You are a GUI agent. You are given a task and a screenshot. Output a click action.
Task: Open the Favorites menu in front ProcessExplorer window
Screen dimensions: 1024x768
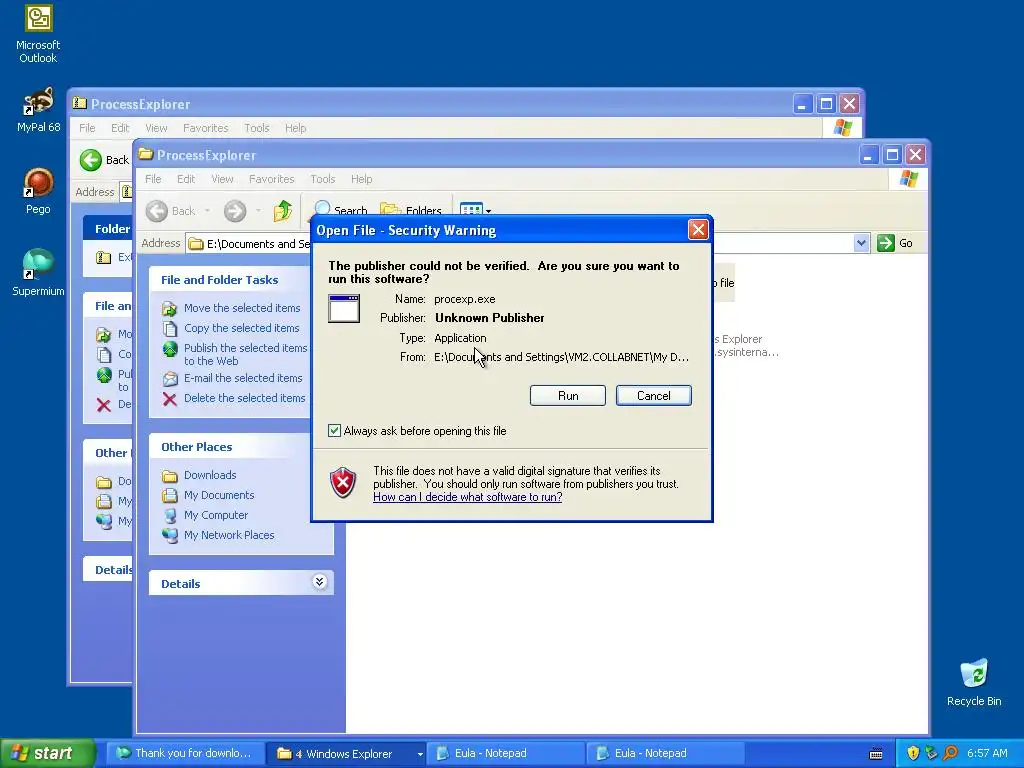pos(272,179)
